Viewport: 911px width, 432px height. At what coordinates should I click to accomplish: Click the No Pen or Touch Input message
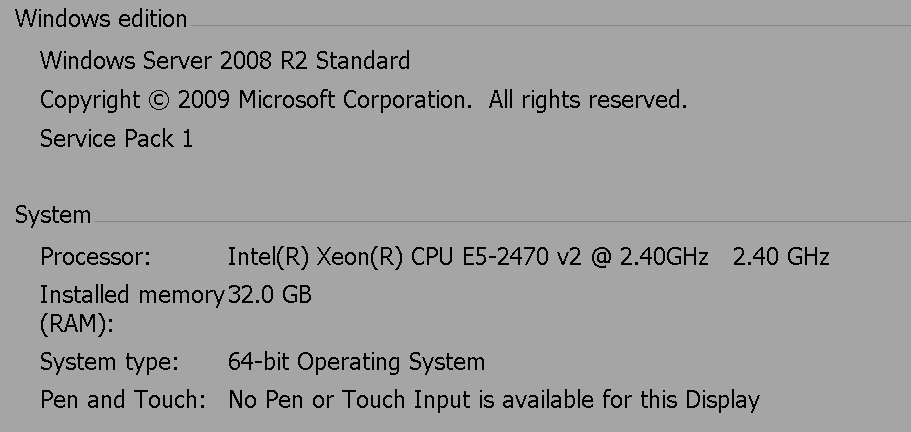pyautogui.click(x=494, y=400)
